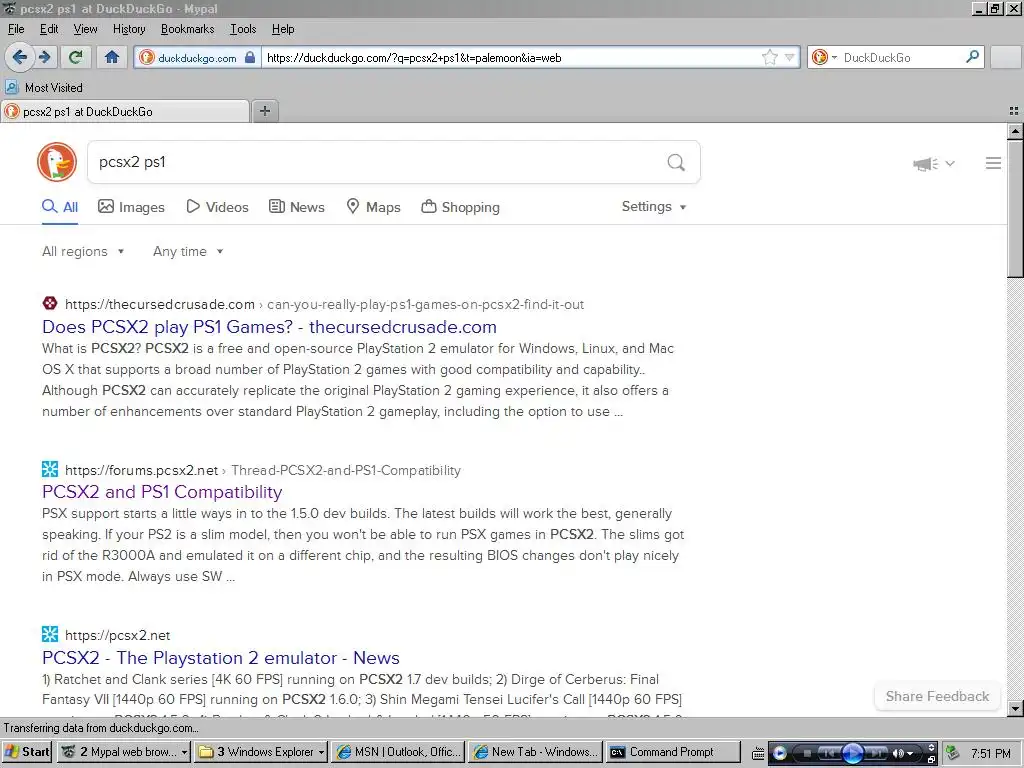Click the Share Feedback button
The width and height of the screenshot is (1024, 768).
937,696
